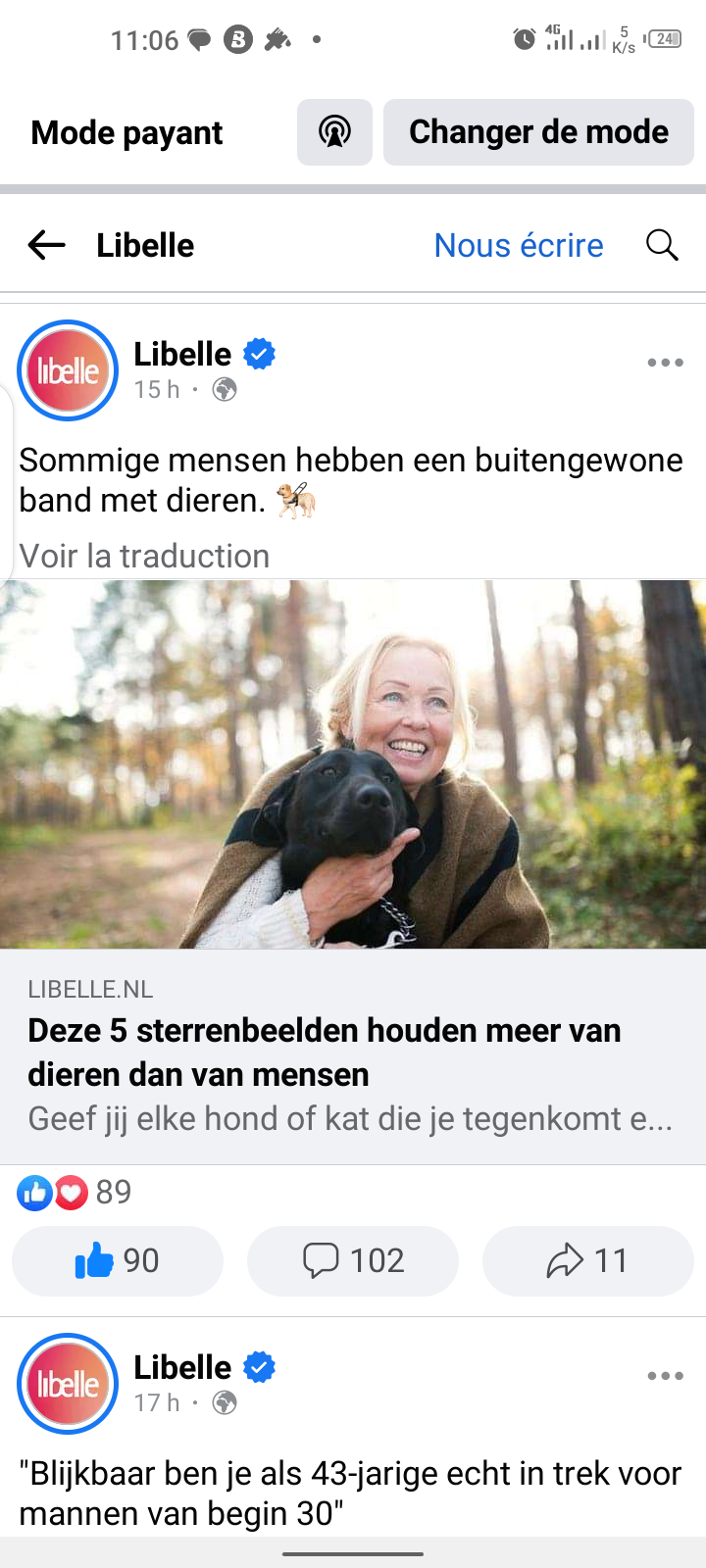This screenshot has width=706, height=1568.
Task: Tap Nous écrire link
Action: [519, 245]
